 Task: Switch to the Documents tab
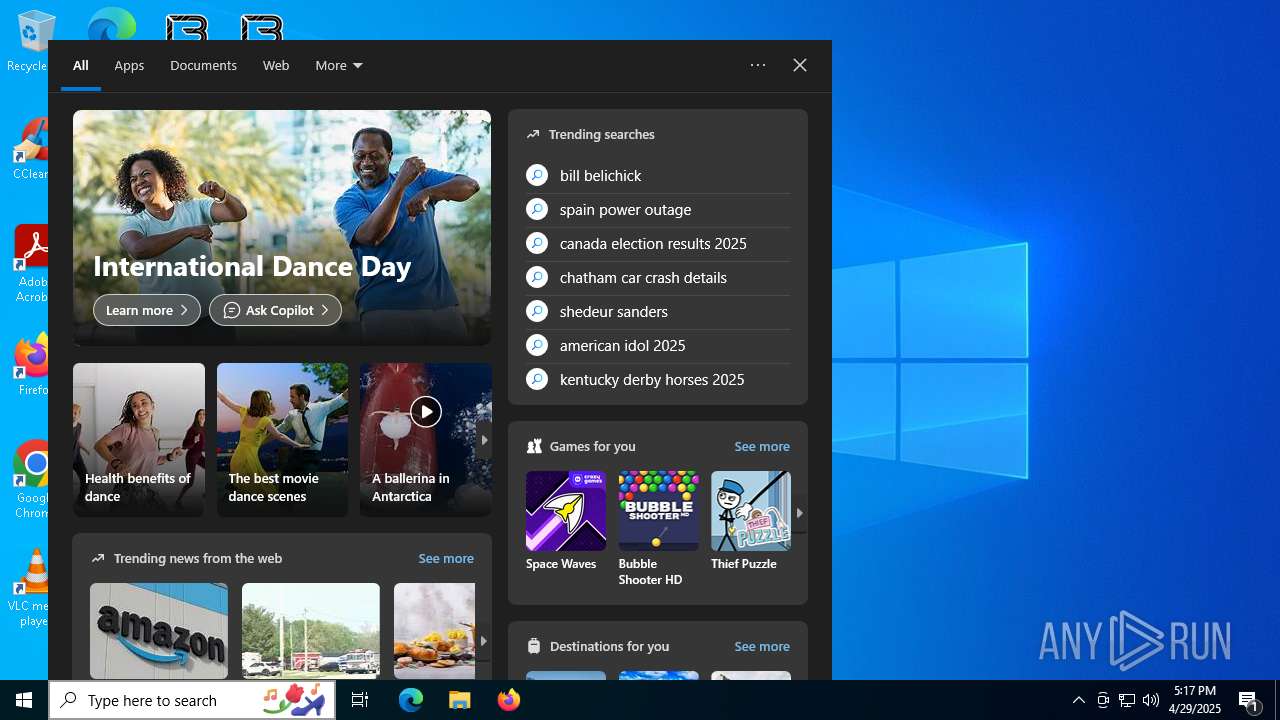(203, 65)
